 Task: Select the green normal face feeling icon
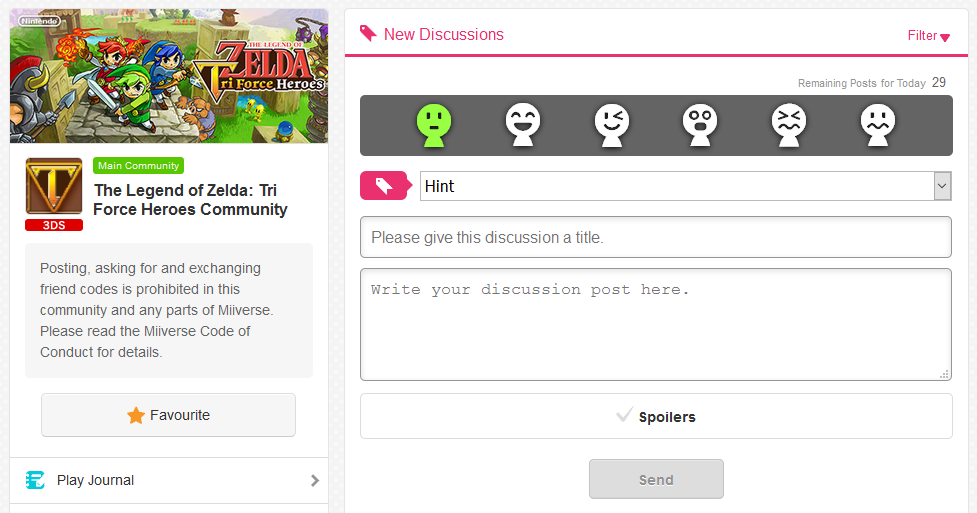tap(434, 125)
